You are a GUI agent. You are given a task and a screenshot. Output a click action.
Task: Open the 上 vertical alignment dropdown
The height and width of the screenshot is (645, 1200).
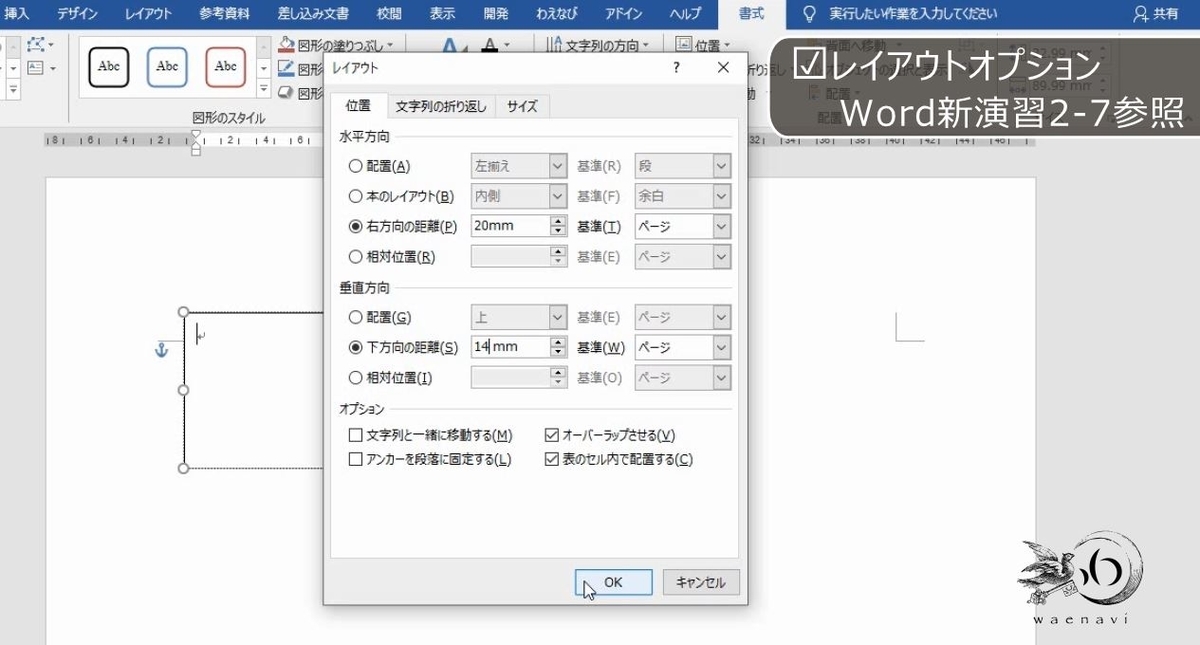click(519, 317)
